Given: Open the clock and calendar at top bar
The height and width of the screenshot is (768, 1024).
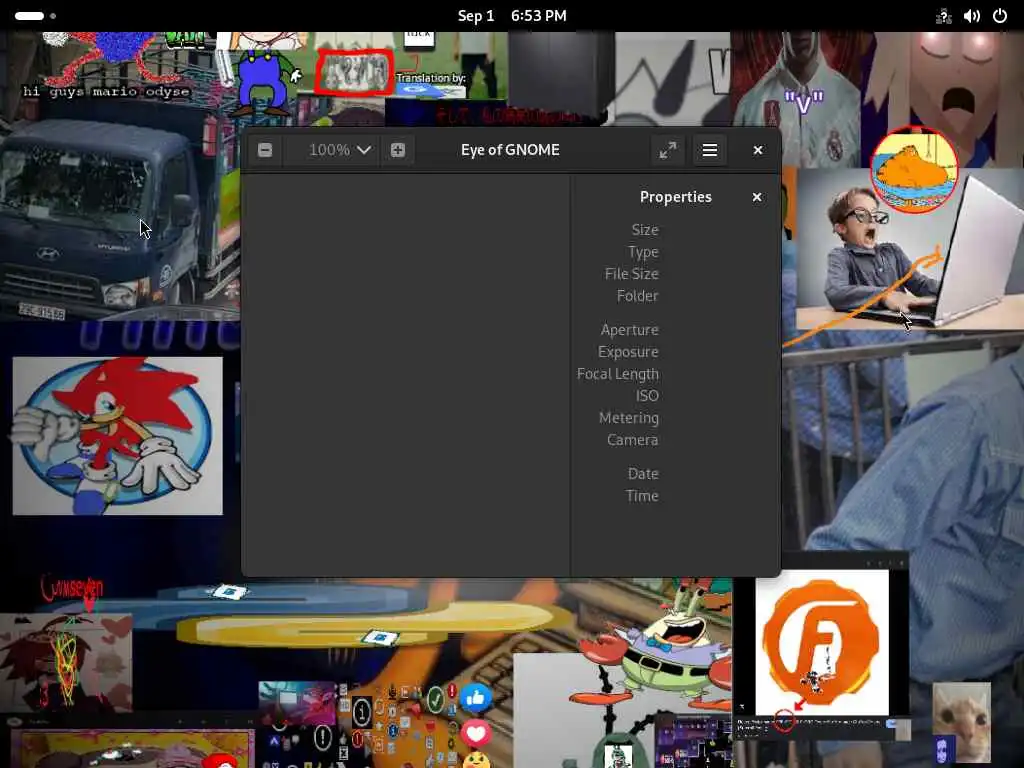Looking at the screenshot, I should [x=512, y=16].
